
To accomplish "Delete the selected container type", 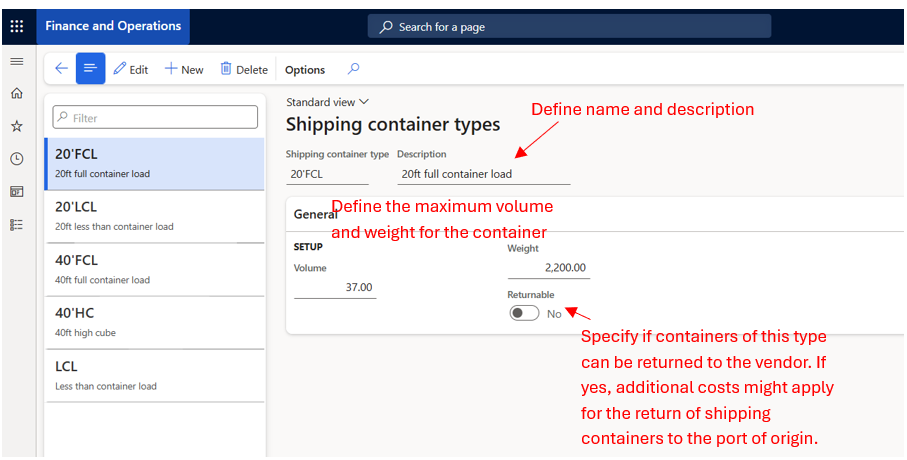I will [x=244, y=69].
